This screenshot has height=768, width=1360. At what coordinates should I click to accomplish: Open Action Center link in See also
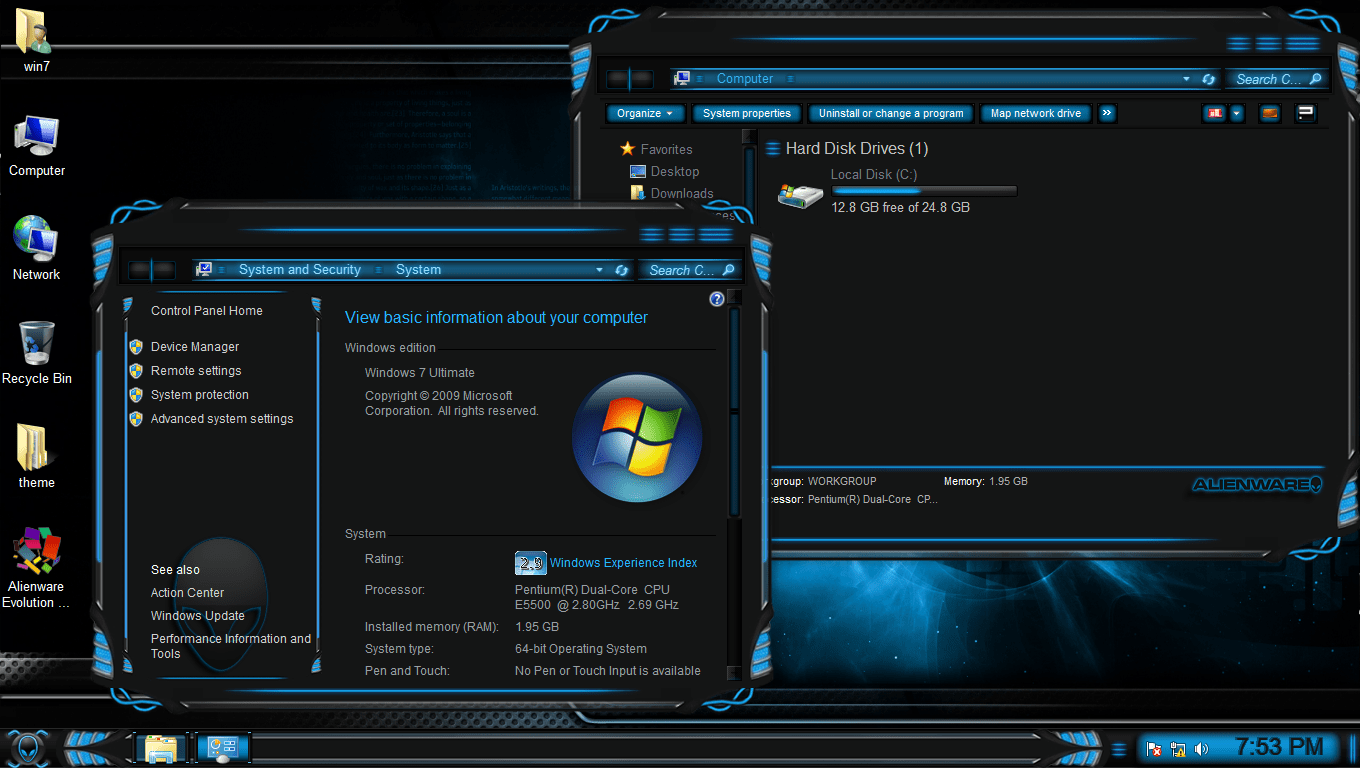(x=187, y=593)
